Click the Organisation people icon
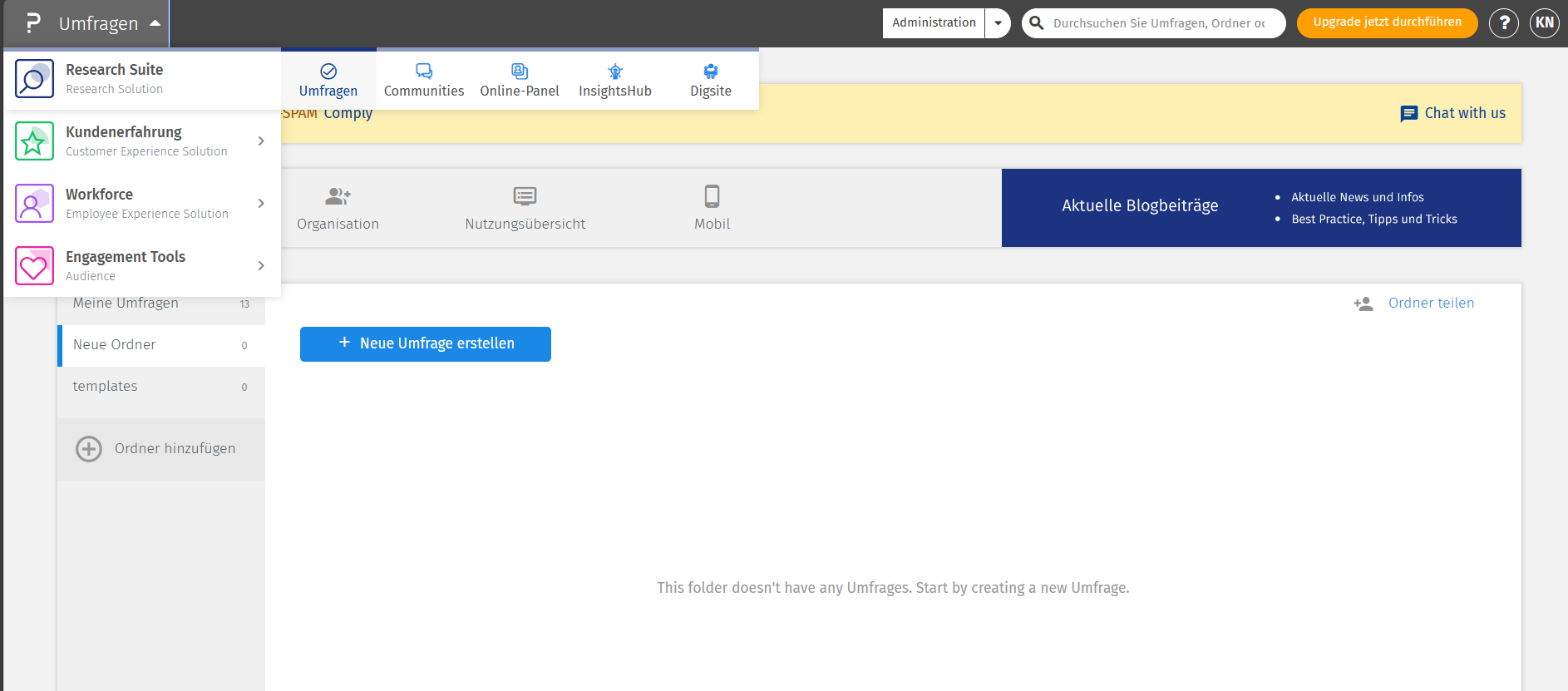1568x691 pixels. pyautogui.click(x=338, y=196)
